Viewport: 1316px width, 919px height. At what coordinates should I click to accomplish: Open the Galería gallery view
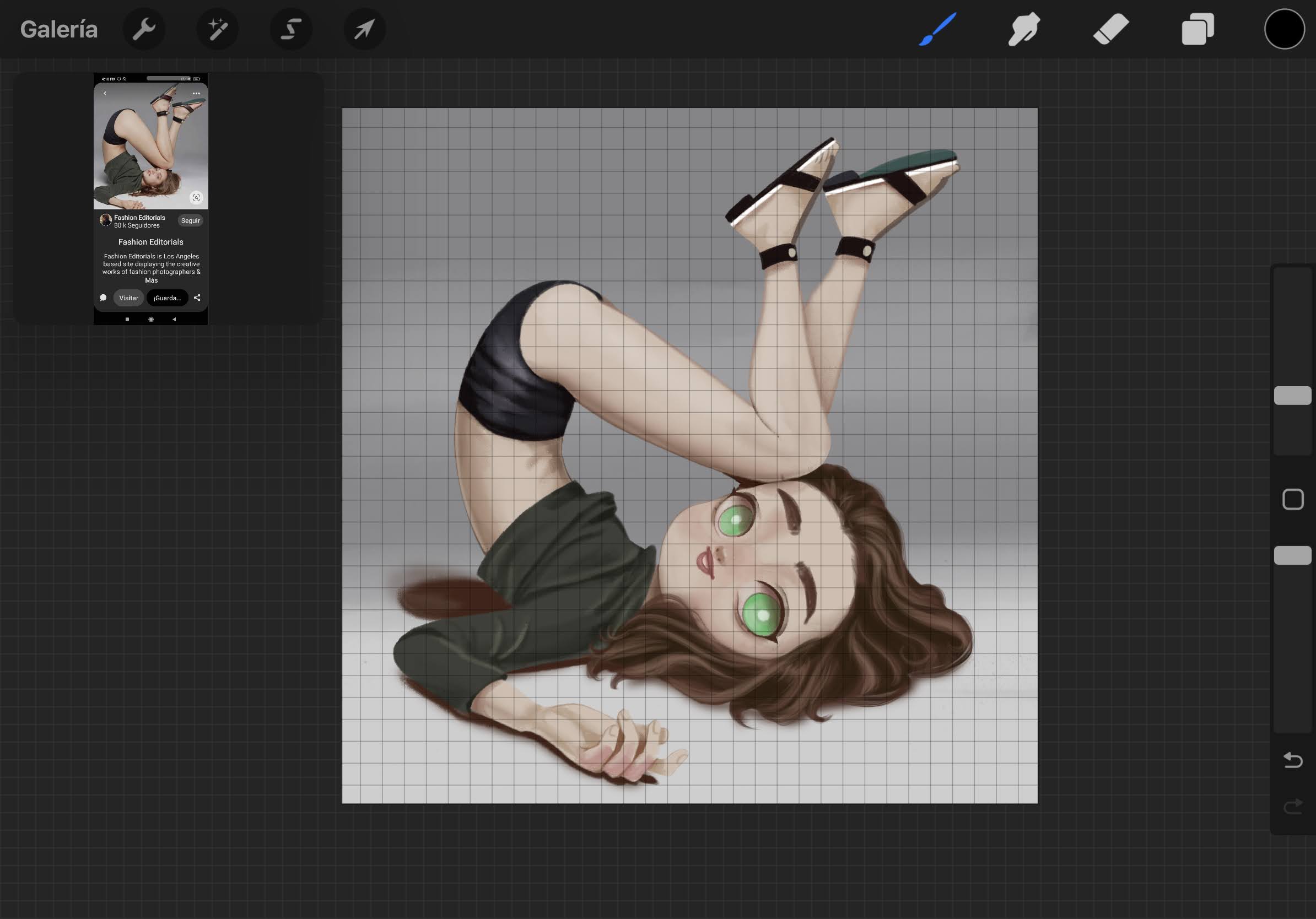(59, 29)
